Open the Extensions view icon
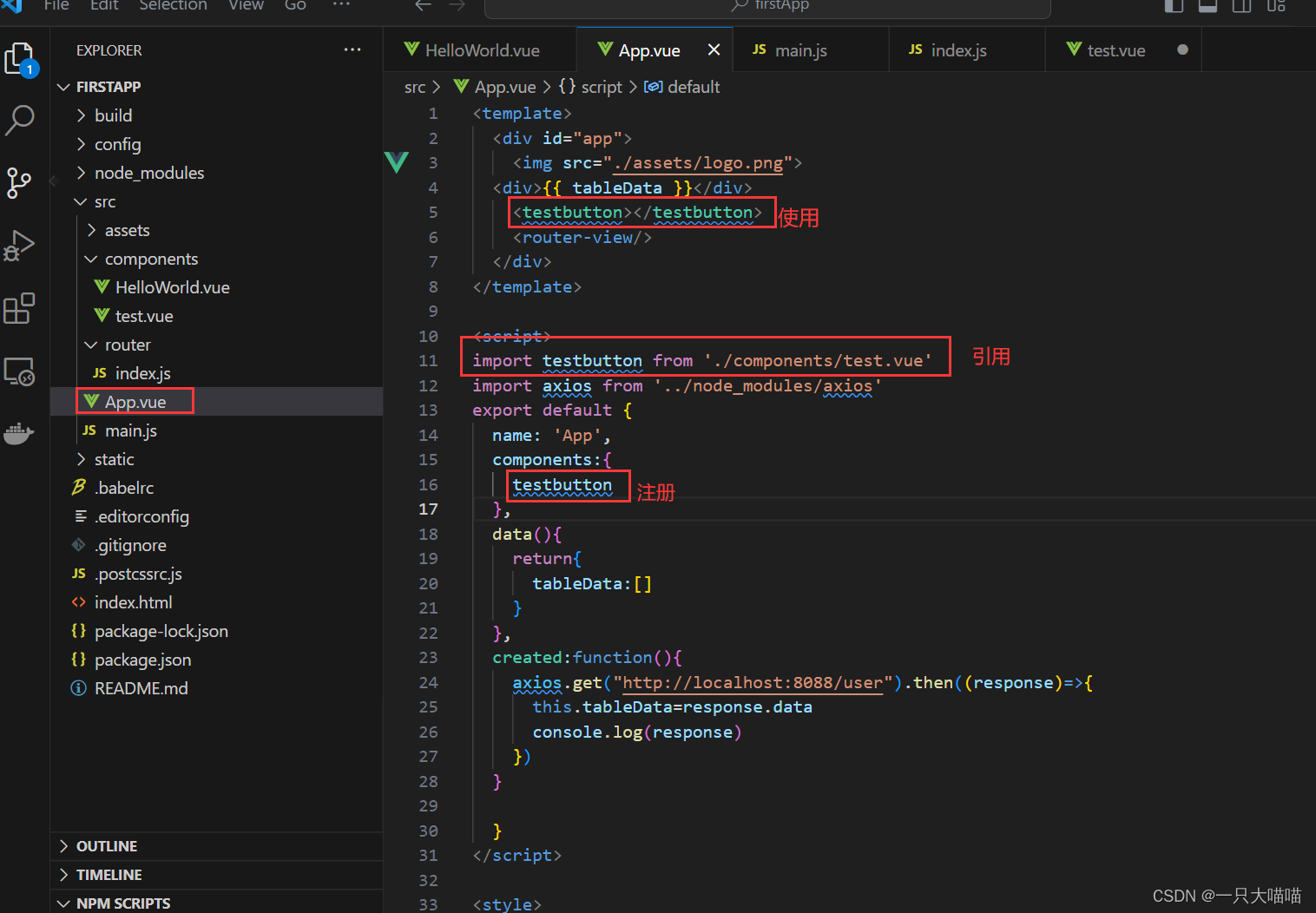Screen dimensions: 1316x913 [19, 308]
